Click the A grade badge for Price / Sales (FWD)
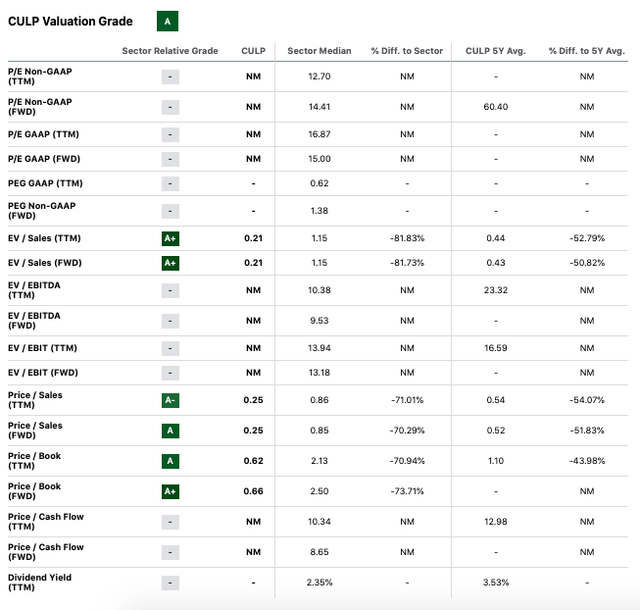 (170, 431)
